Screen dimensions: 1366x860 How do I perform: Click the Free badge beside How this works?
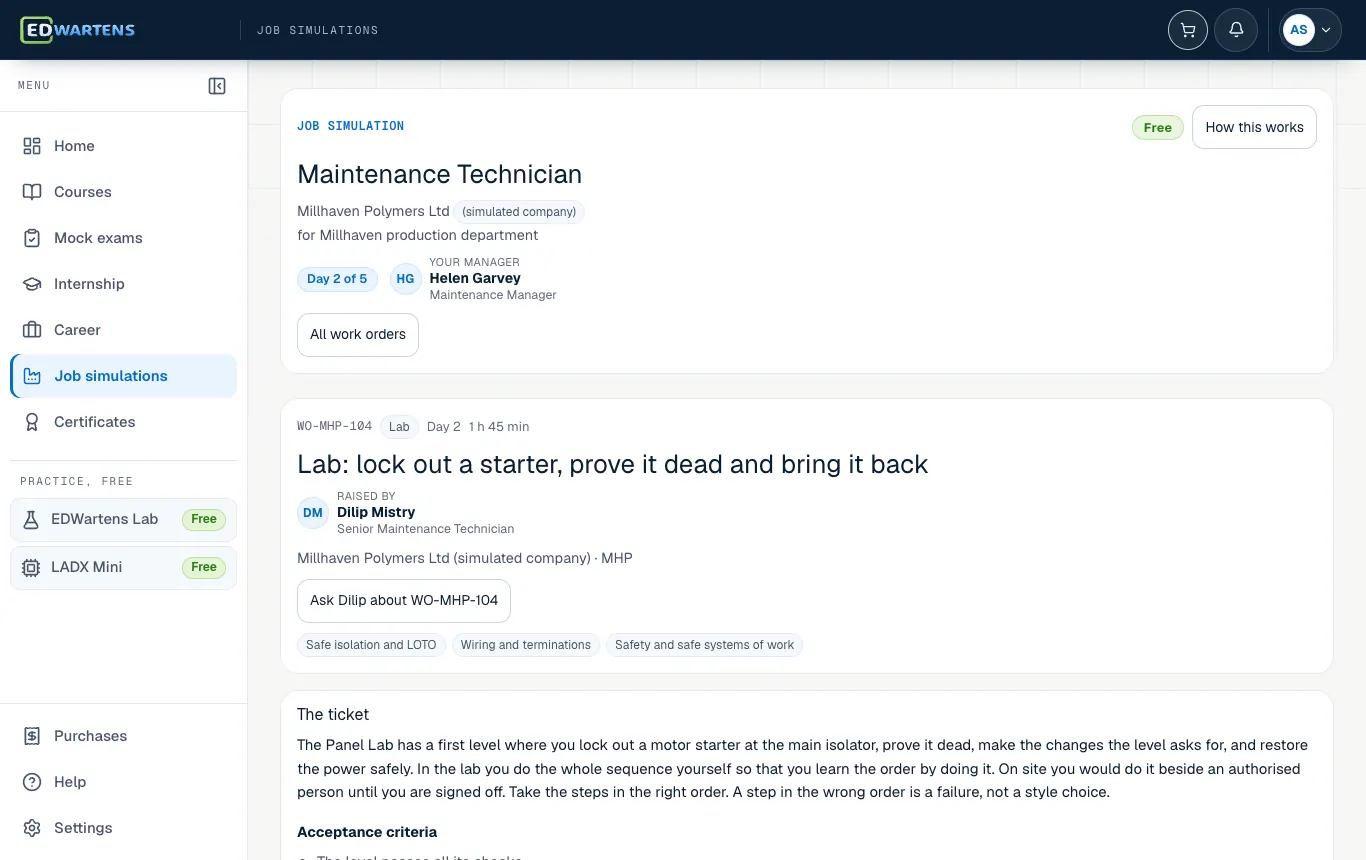(x=1158, y=128)
